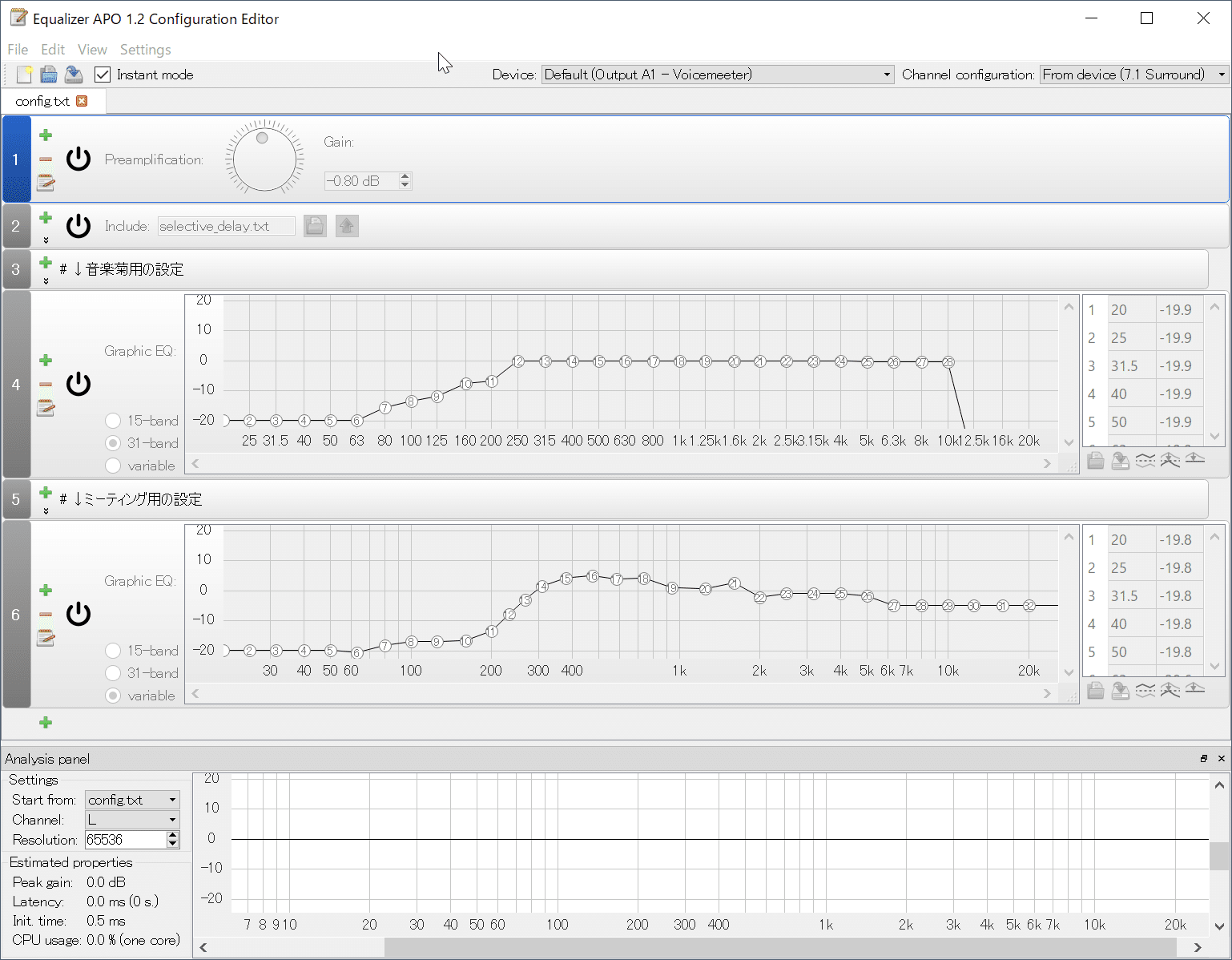Import EQ curve in Graphic EQ row 4
This screenshot has height=960, width=1232.
pyautogui.click(x=1096, y=460)
